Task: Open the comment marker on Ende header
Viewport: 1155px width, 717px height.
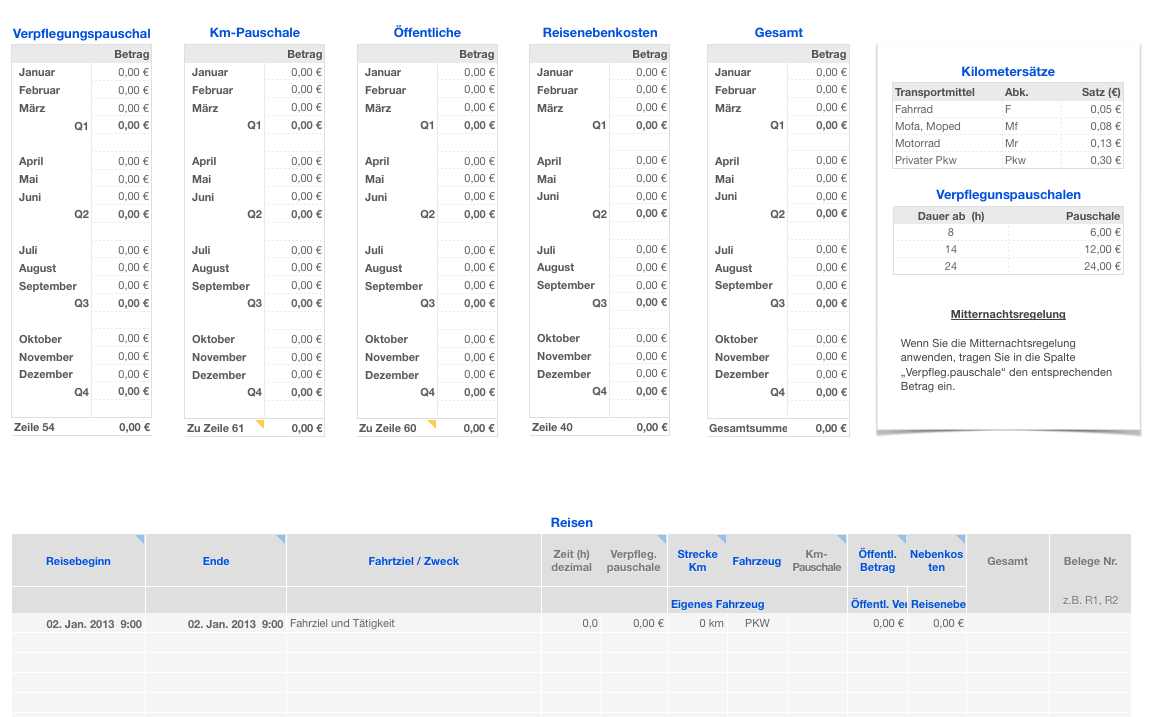Action: tap(281, 539)
